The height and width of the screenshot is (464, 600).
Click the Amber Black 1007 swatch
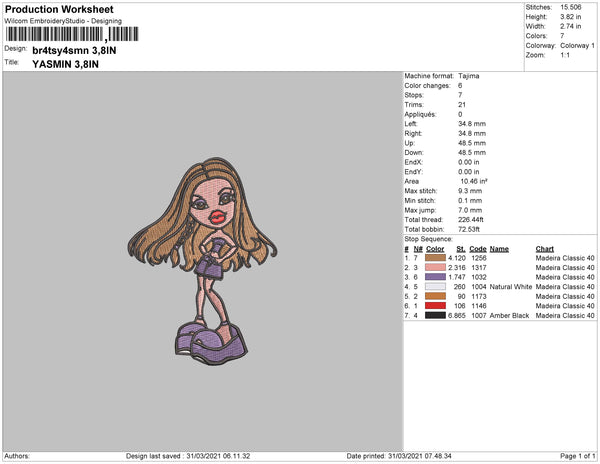(x=435, y=316)
